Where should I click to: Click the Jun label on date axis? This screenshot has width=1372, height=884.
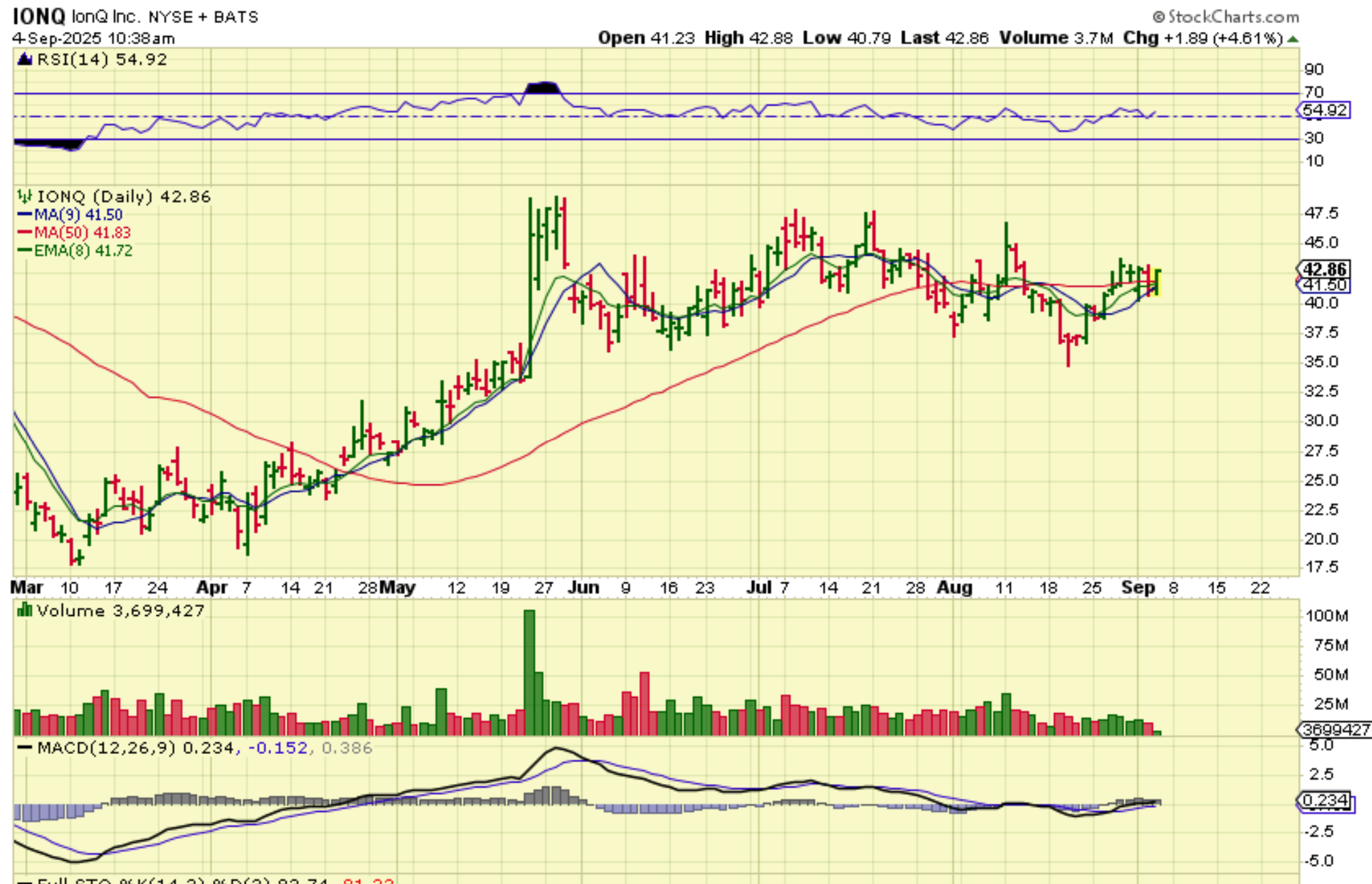click(583, 588)
